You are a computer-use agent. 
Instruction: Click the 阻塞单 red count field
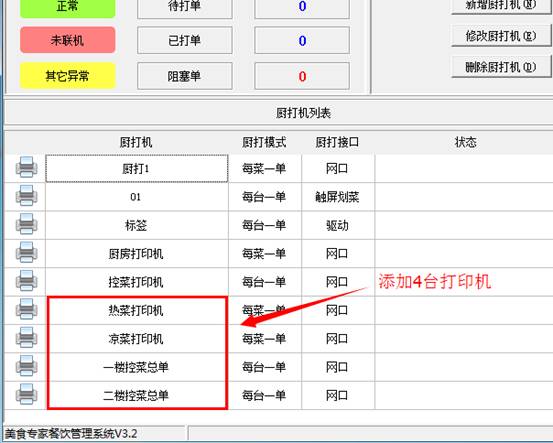302,76
